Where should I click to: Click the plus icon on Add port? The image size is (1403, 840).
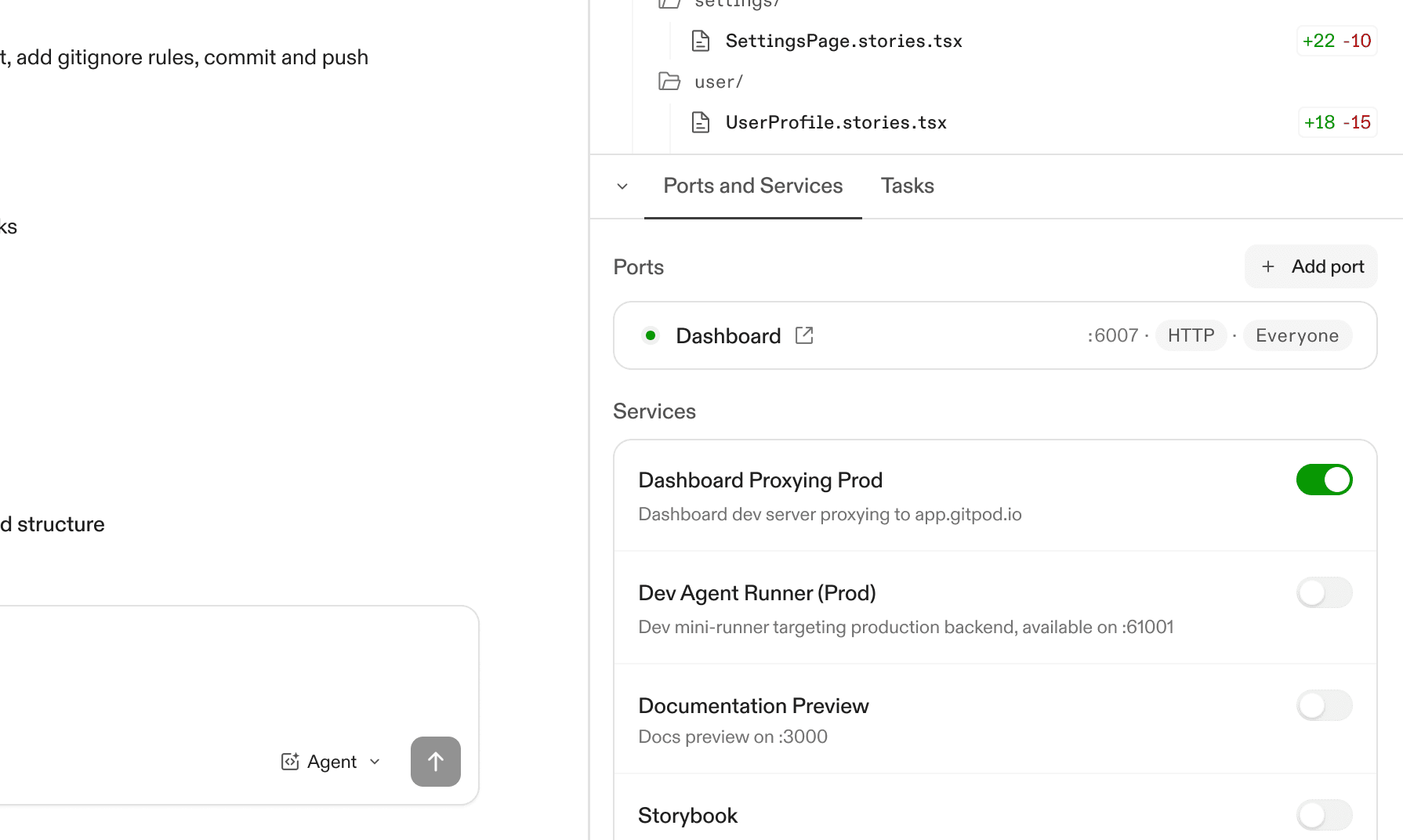tap(1268, 266)
